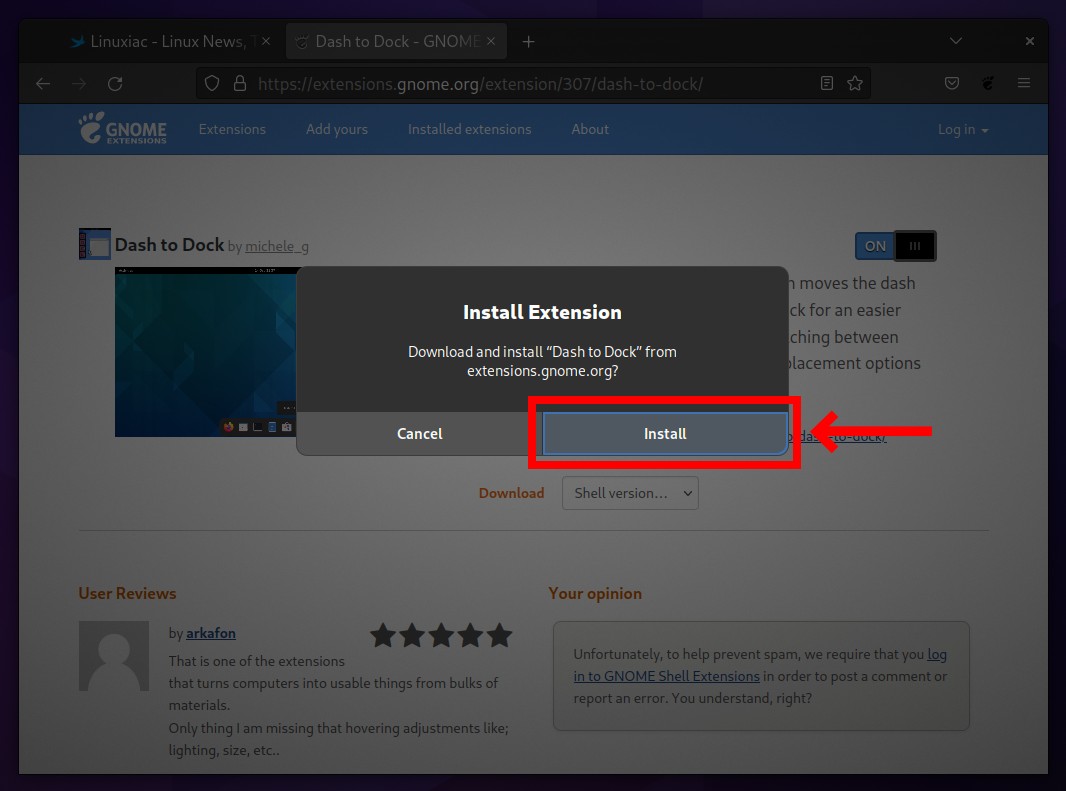Click the Dash to Dock screenshot thumbnail
The width and height of the screenshot is (1066, 791).
coord(207,352)
